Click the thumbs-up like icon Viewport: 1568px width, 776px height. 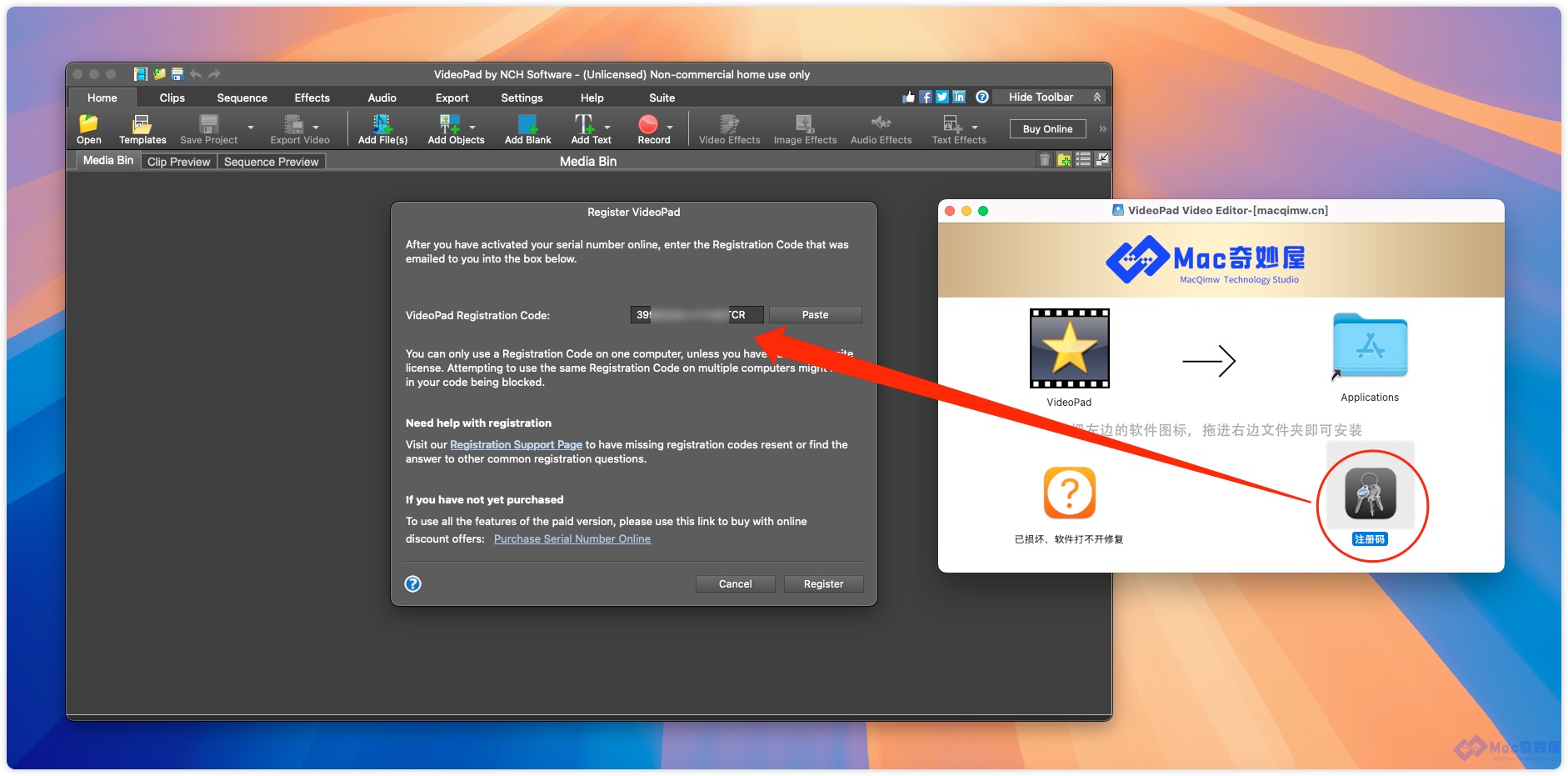[909, 98]
